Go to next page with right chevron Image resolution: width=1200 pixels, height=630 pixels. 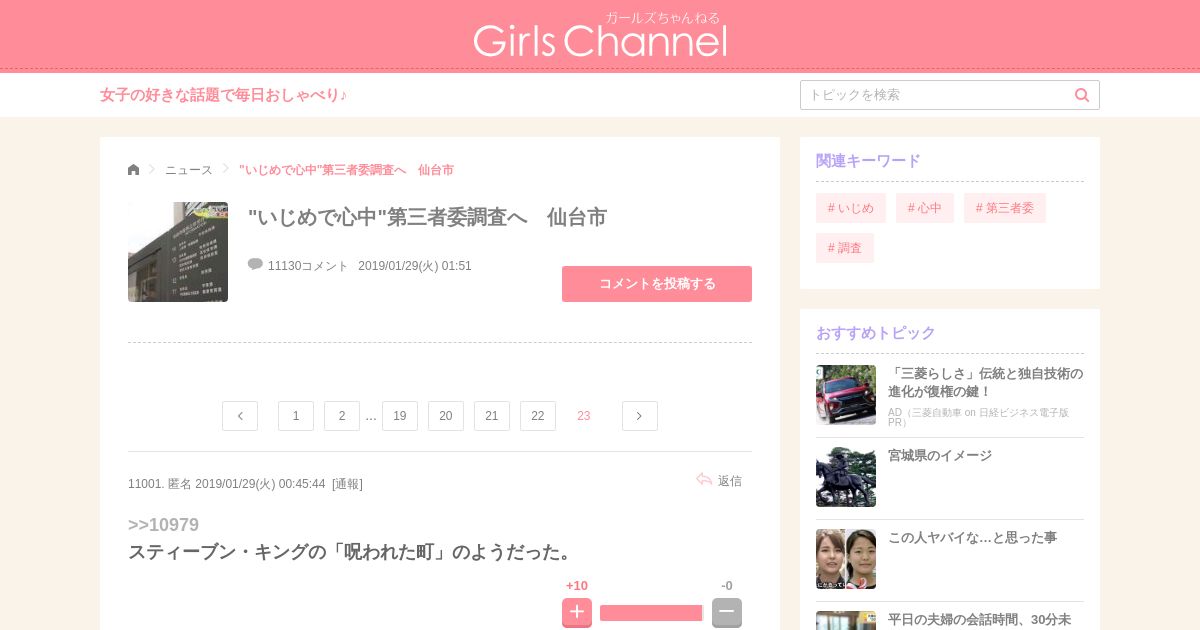pyautogui.click(x=640, y=416)
